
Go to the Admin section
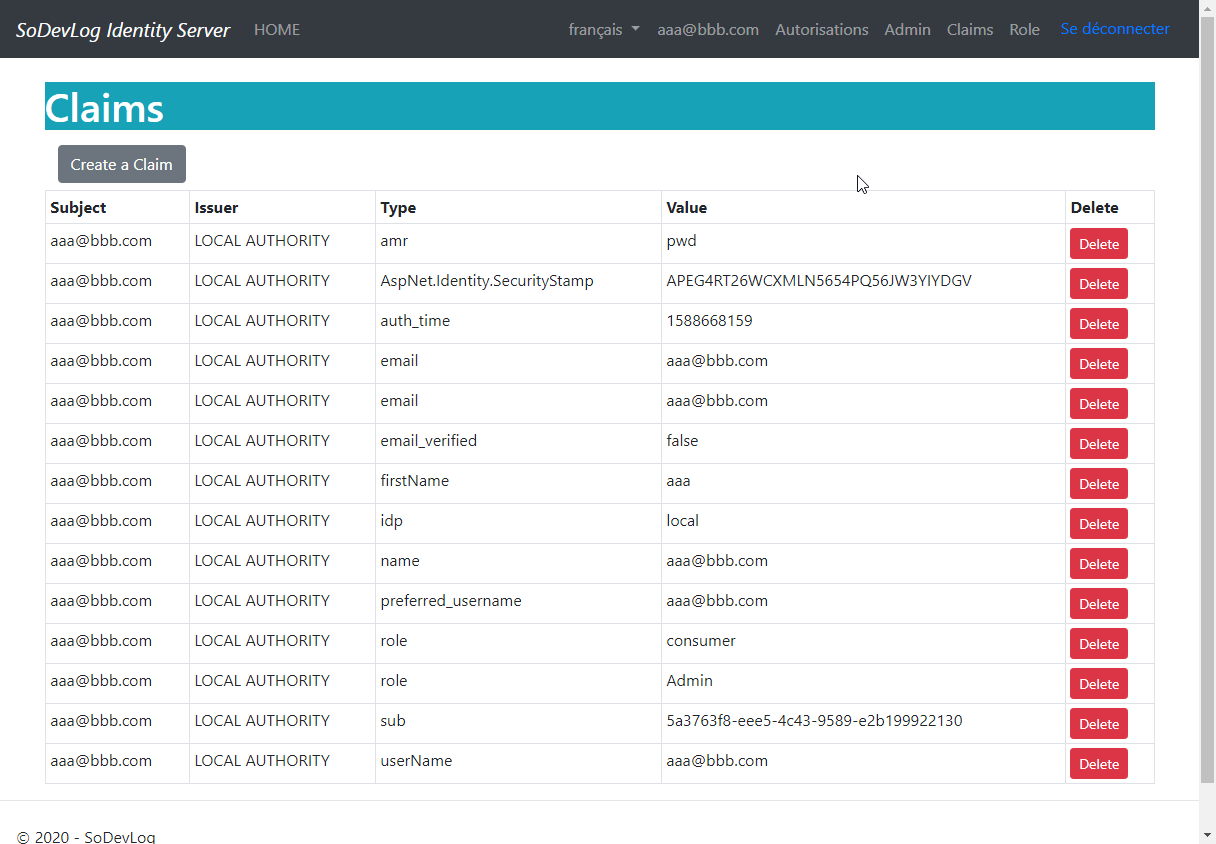[x=907, y=29]
